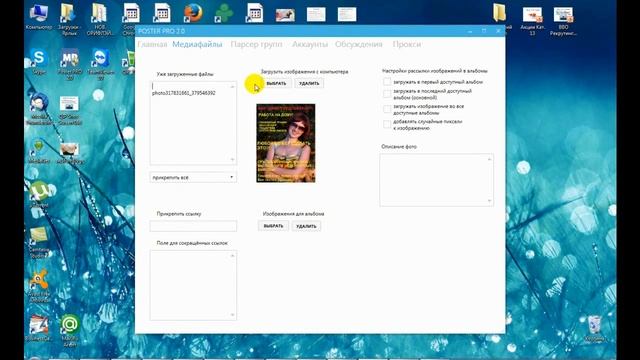Viewport: 640px width, 360px height.
Task: Toggle добавлять случайные пиксели к изображению
Action: pos(387,124)
